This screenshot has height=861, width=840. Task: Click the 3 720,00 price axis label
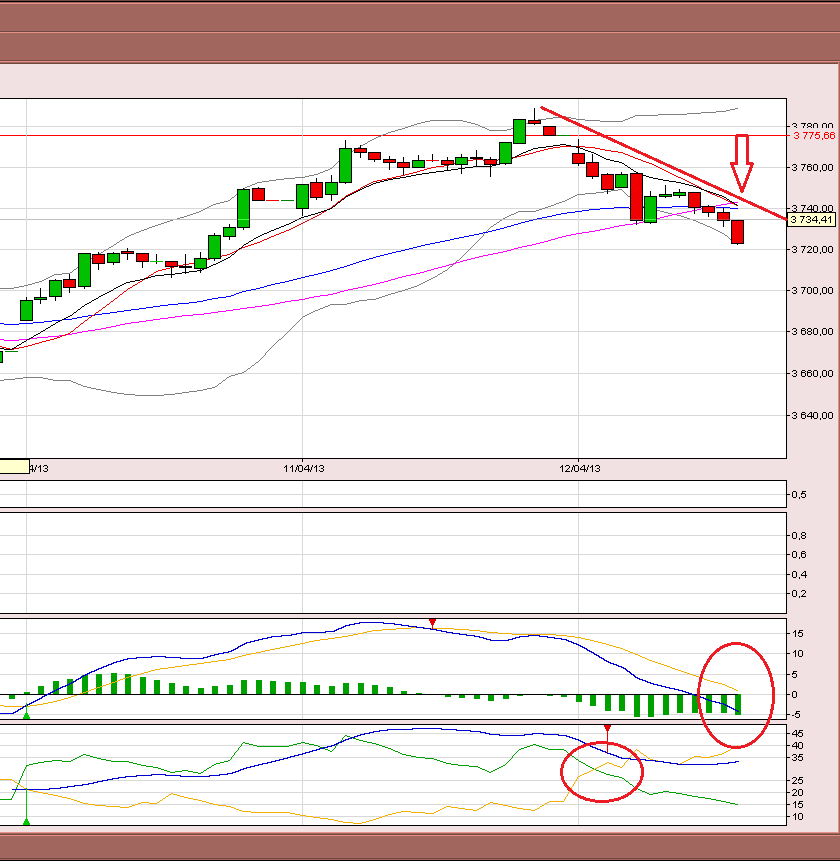813,249
